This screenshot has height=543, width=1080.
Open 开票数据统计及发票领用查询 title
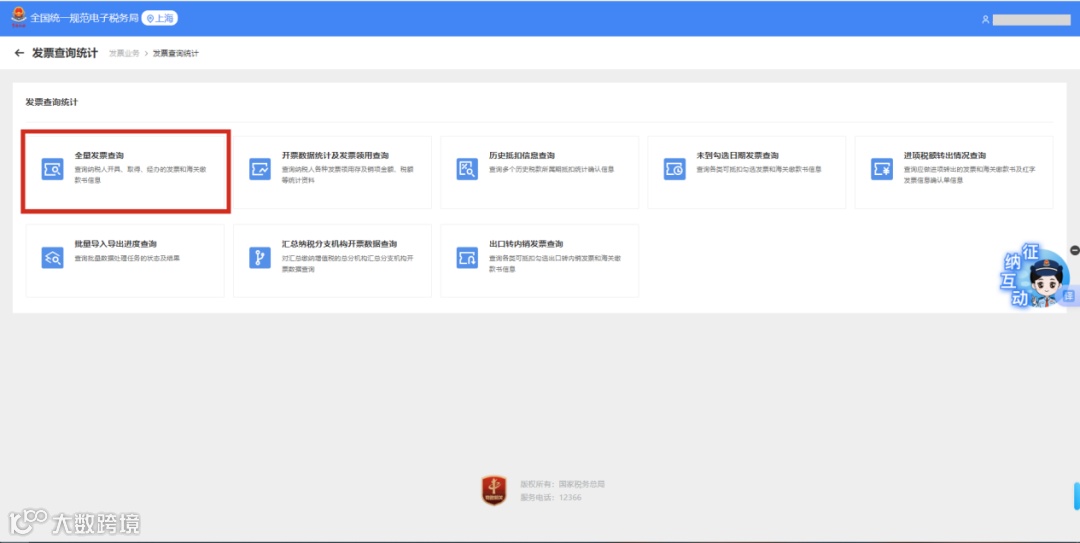point(335,156)
